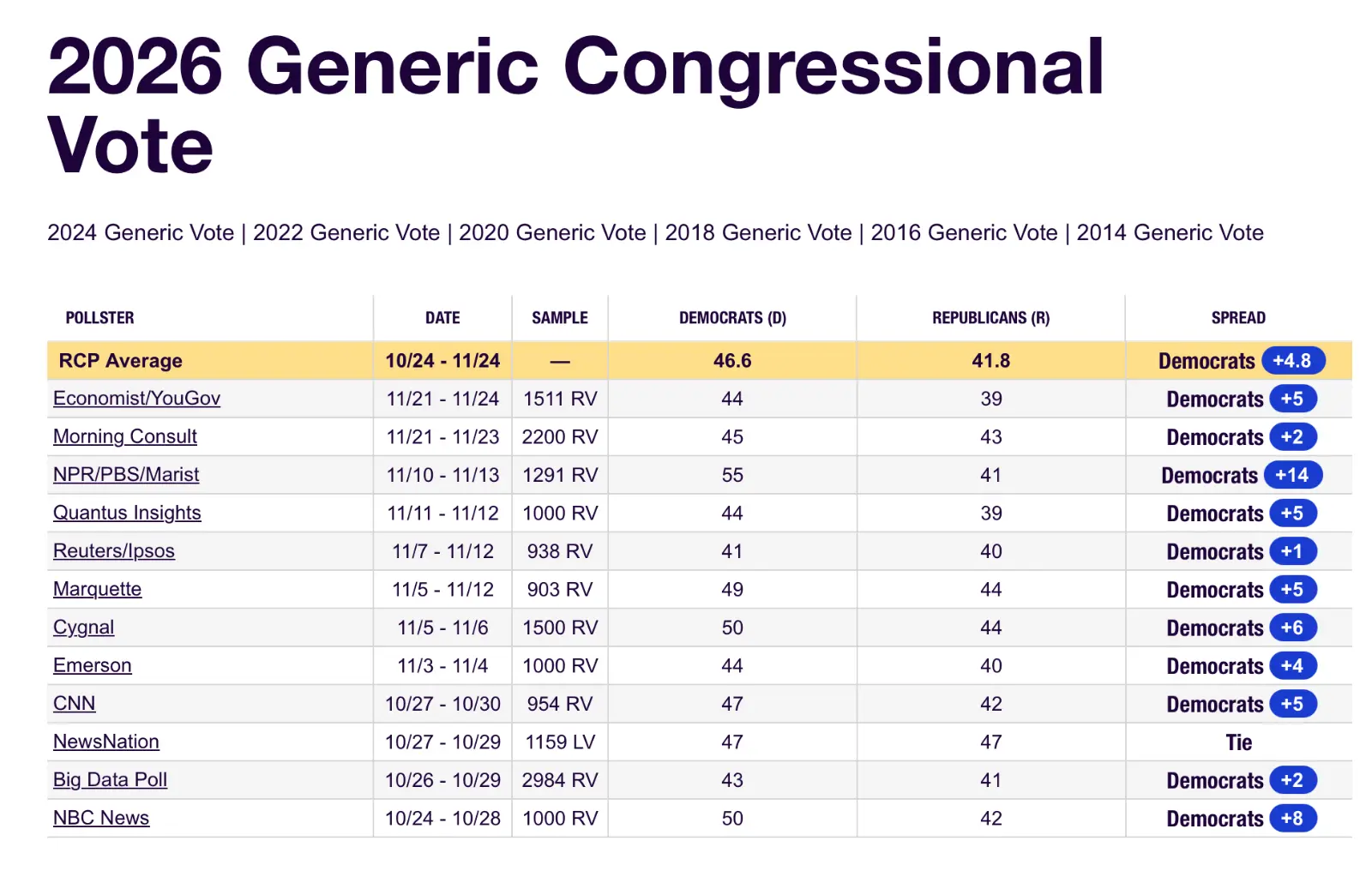The image size is (1372, 871).
Task: Click the Big Data Poll link
Action: (110, 780)
